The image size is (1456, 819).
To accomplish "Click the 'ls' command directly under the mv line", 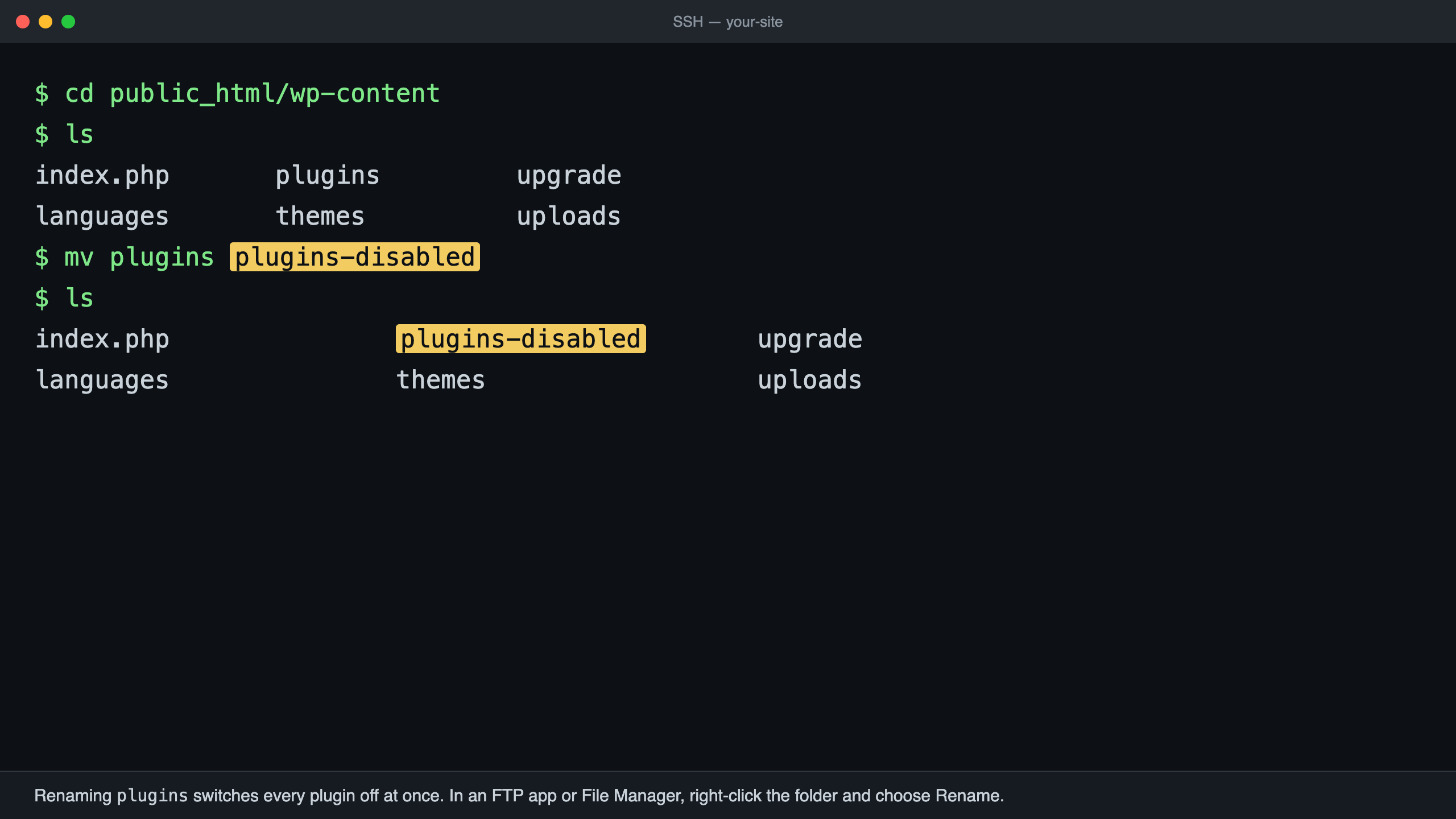I will point(79,298).
